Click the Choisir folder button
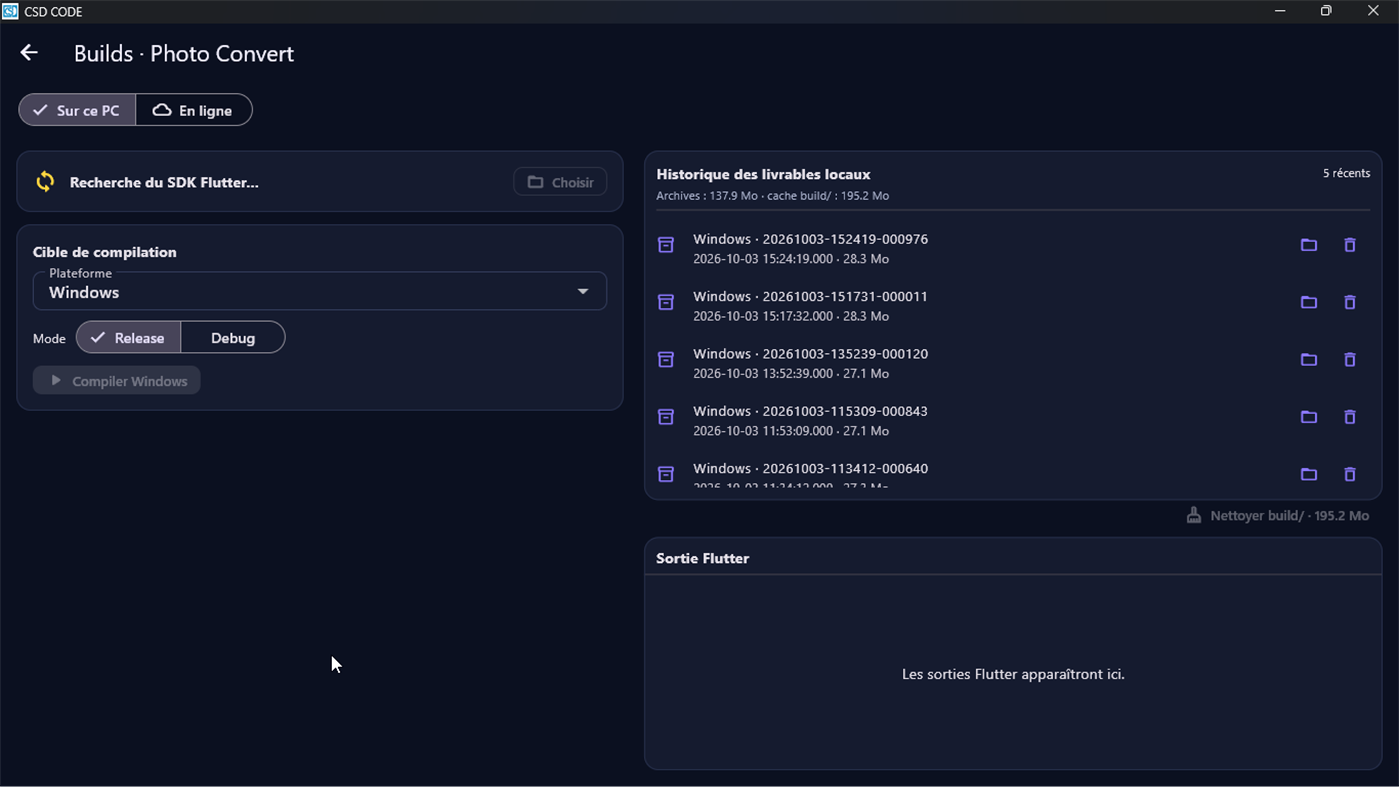Screen dimensions: 1399x787 pos(560,182)
